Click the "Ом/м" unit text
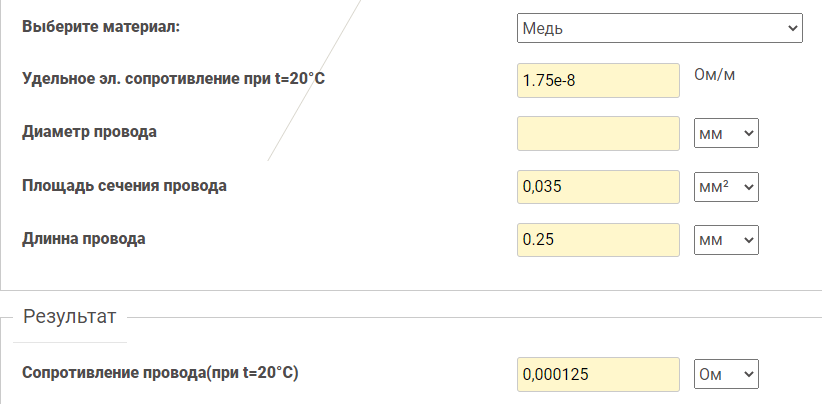822x404 pixels. 715,75
